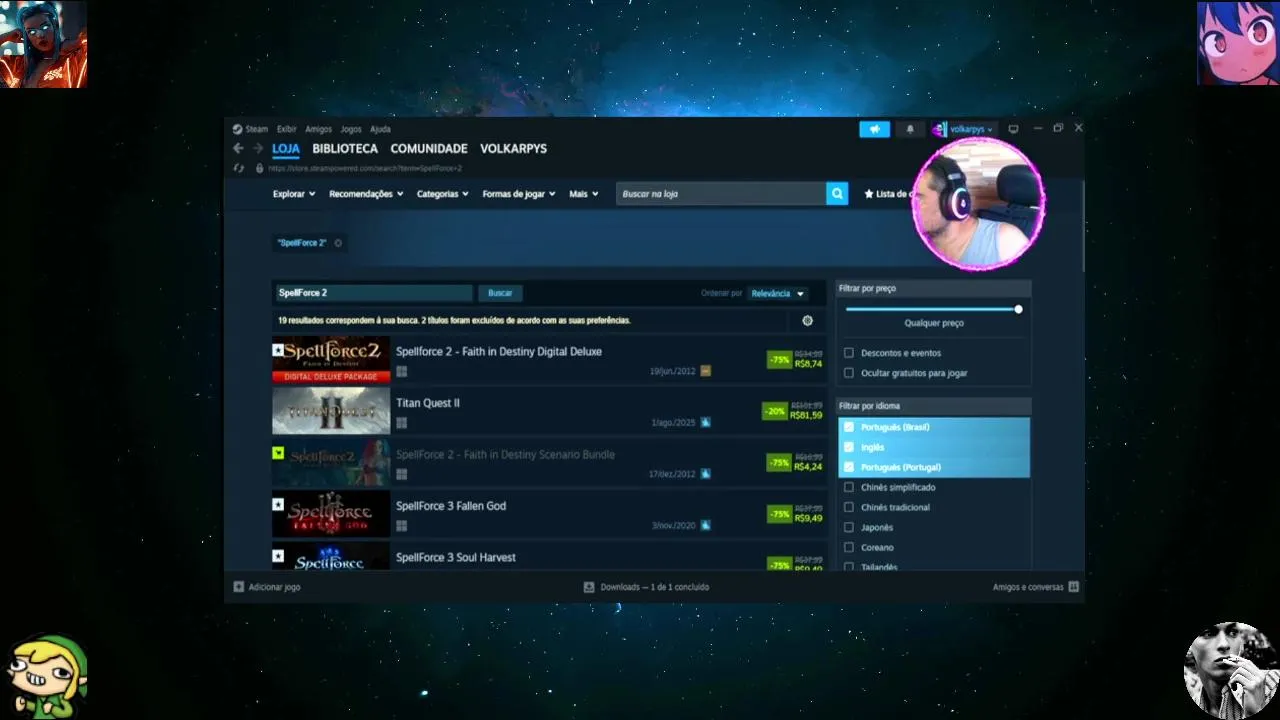The width and height of the screenshot is (1280, 720).
Task: Open the Relevância sort dropdown
Action: click(x=777, y=293)
